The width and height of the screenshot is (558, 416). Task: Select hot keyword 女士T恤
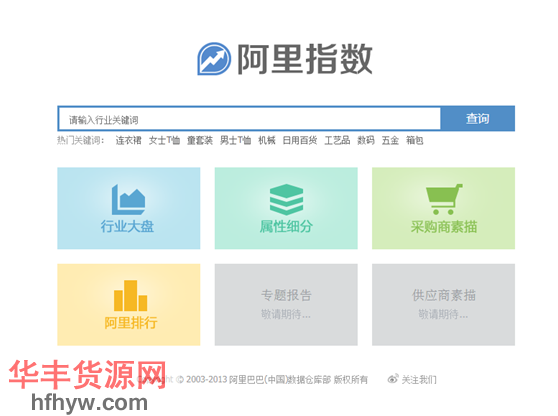click(164, 141)
